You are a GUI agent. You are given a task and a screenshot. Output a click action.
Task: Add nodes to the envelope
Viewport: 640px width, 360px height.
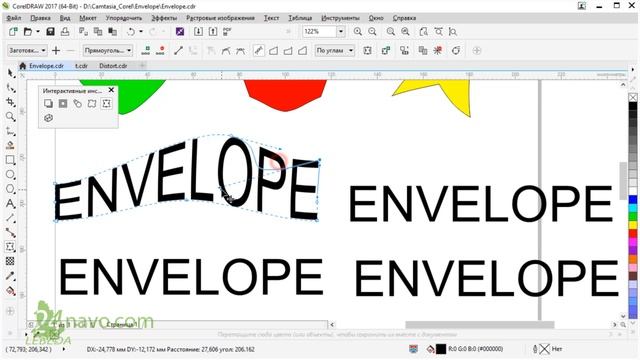(x=145, y=51)
